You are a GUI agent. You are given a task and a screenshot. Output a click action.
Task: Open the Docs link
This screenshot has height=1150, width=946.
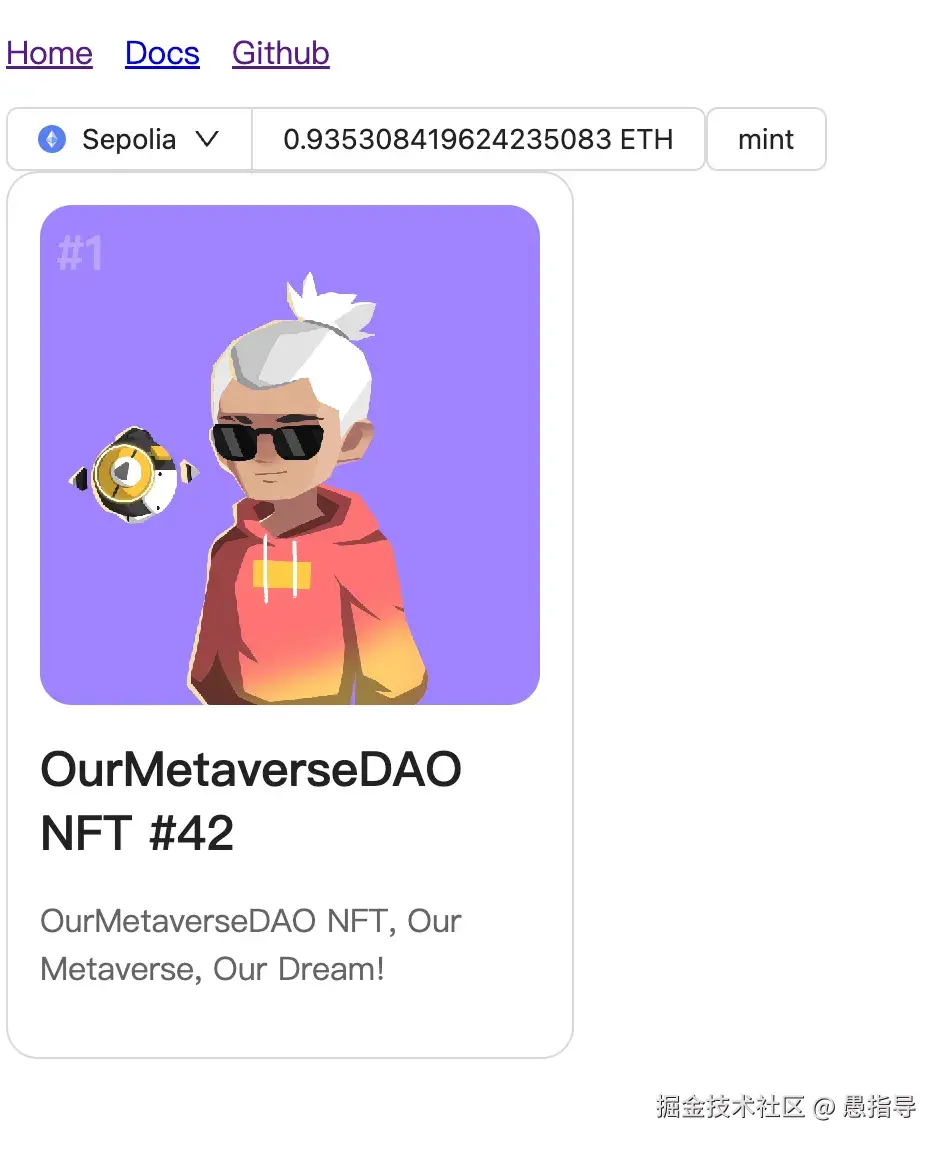pos(162,53)
